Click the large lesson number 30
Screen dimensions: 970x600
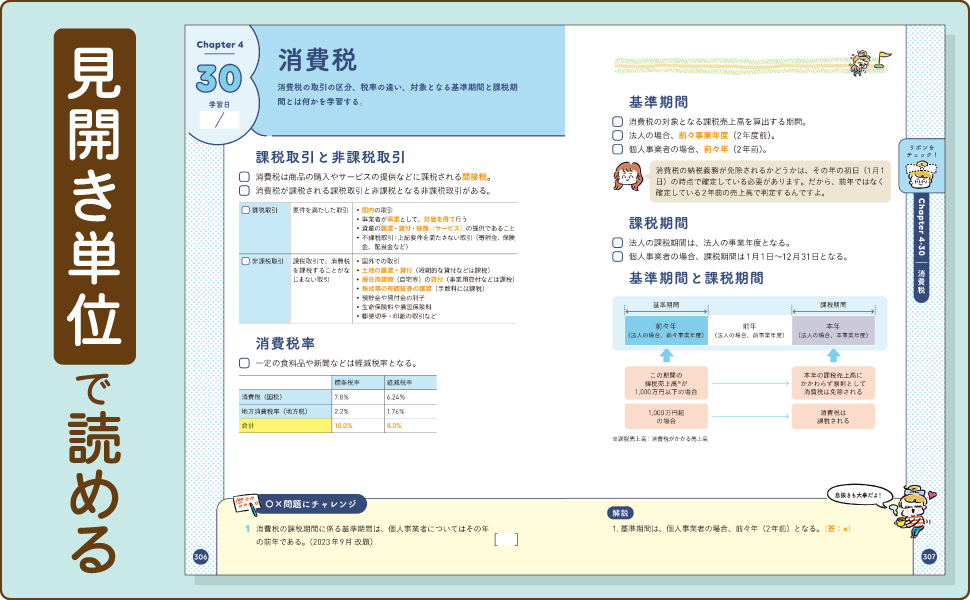coord(219,79)
